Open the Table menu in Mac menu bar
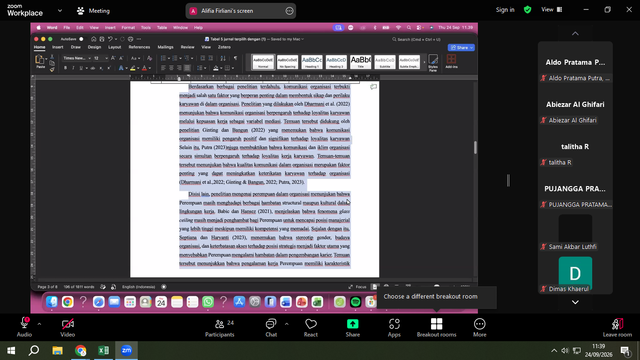 point(162,28)
